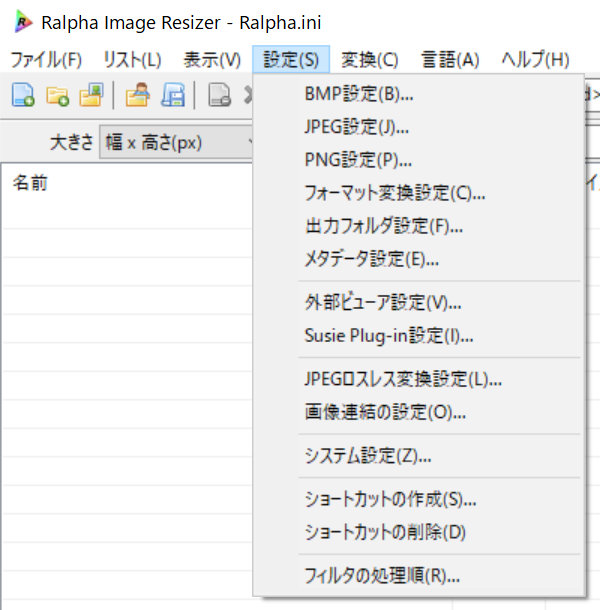The image size is (600, 610).
Task: Select ショートカットの削除(D) entry
Action: click(x=419, y=532)
